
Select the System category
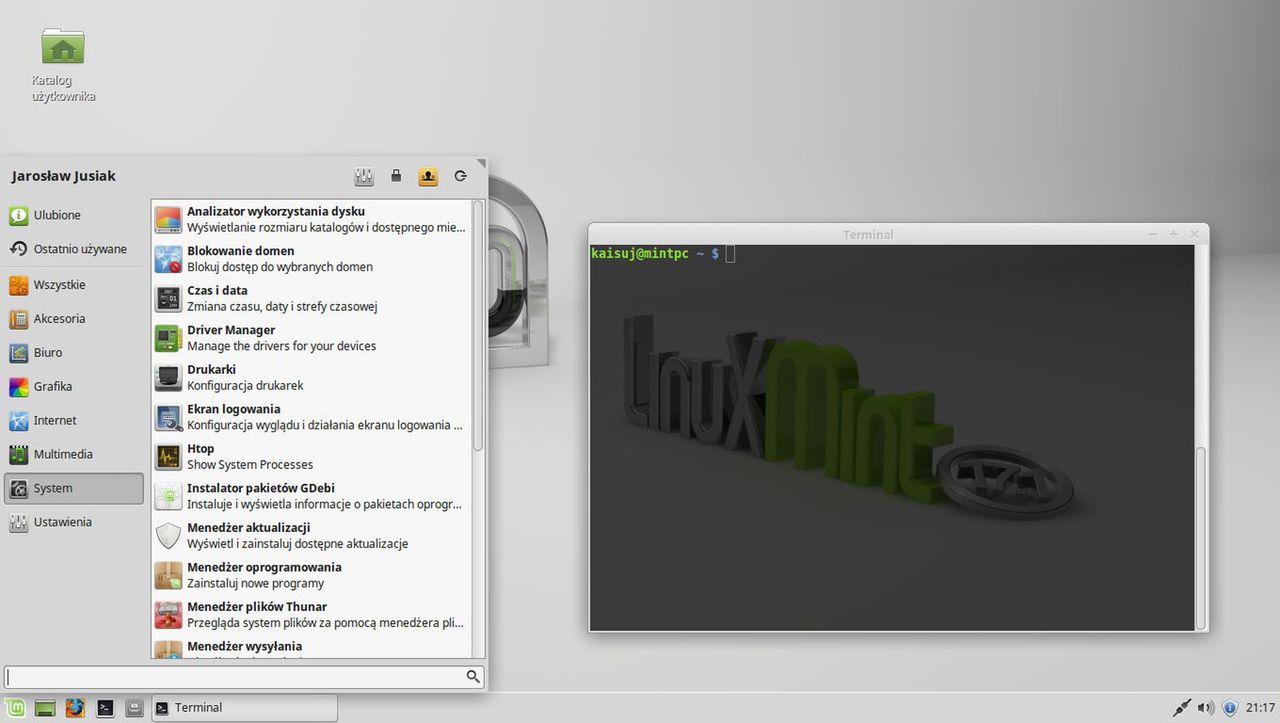[74, 489]
